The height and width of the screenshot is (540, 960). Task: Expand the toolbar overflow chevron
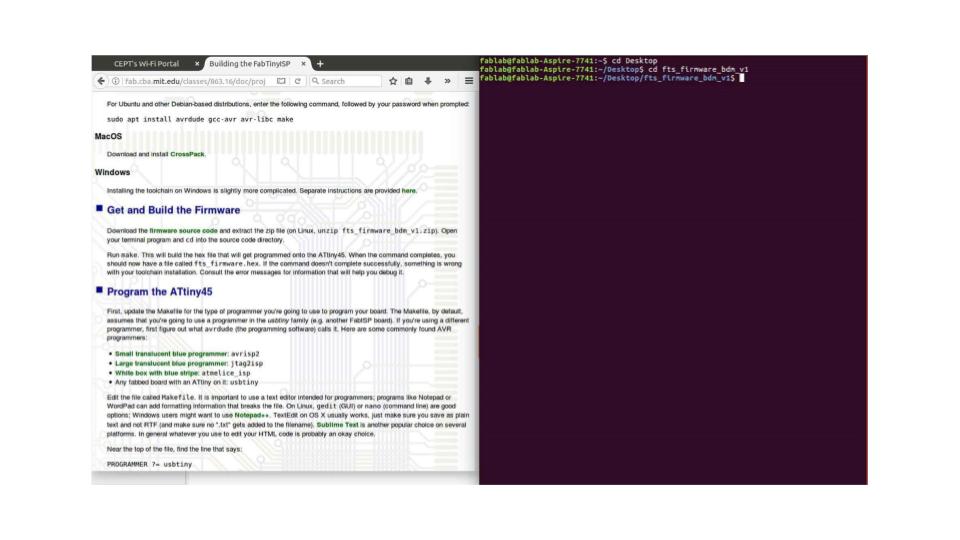pos(448,81)
